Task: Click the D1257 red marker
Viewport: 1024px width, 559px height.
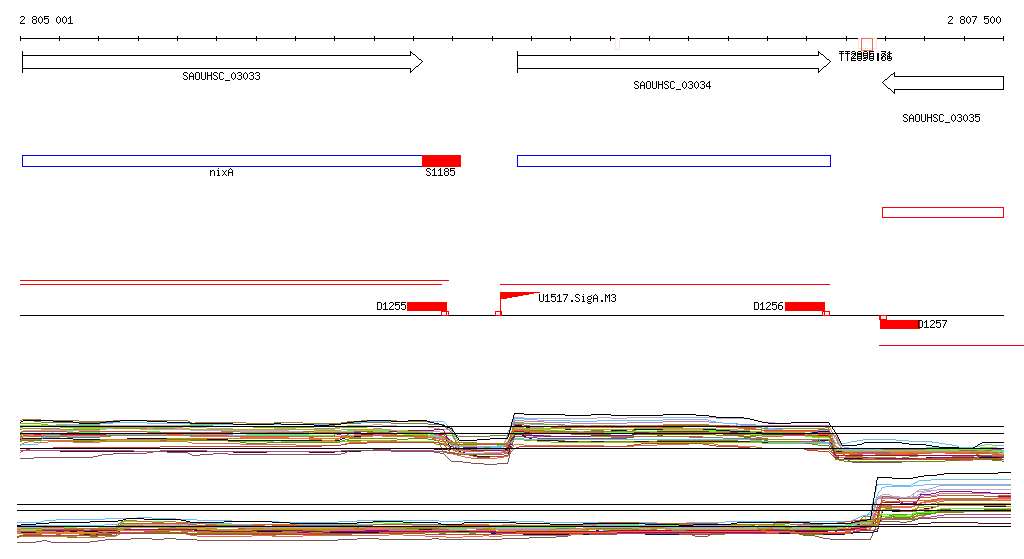Action: (899, 324)
